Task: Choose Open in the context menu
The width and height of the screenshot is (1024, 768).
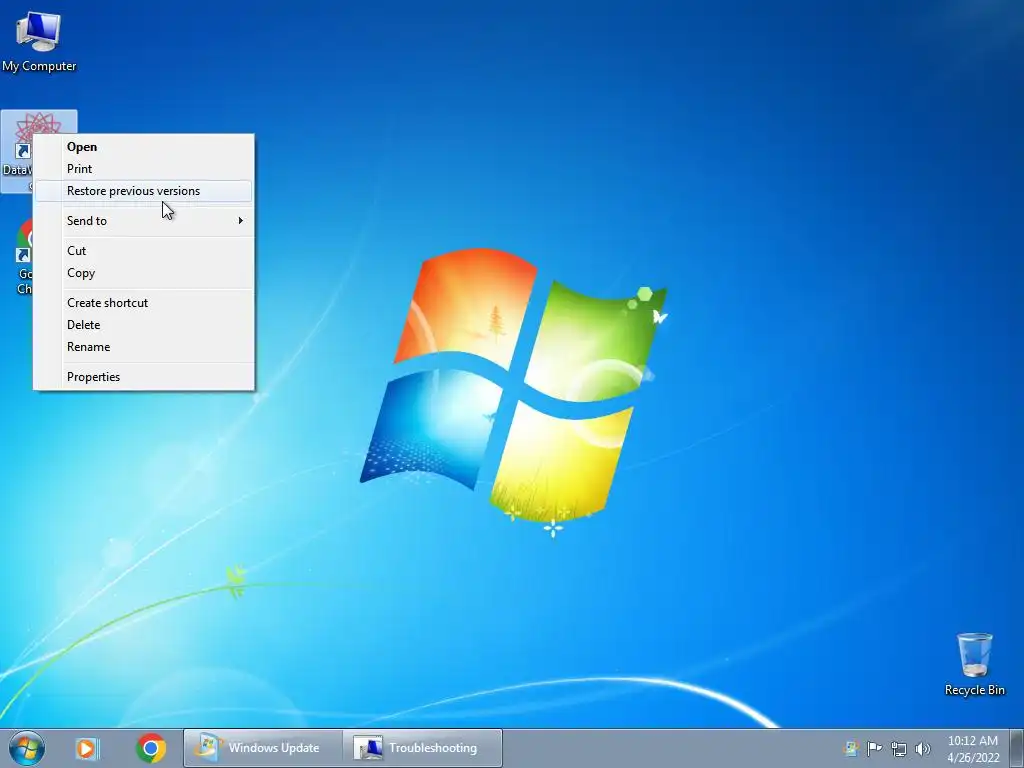Action: click(144, 147)
